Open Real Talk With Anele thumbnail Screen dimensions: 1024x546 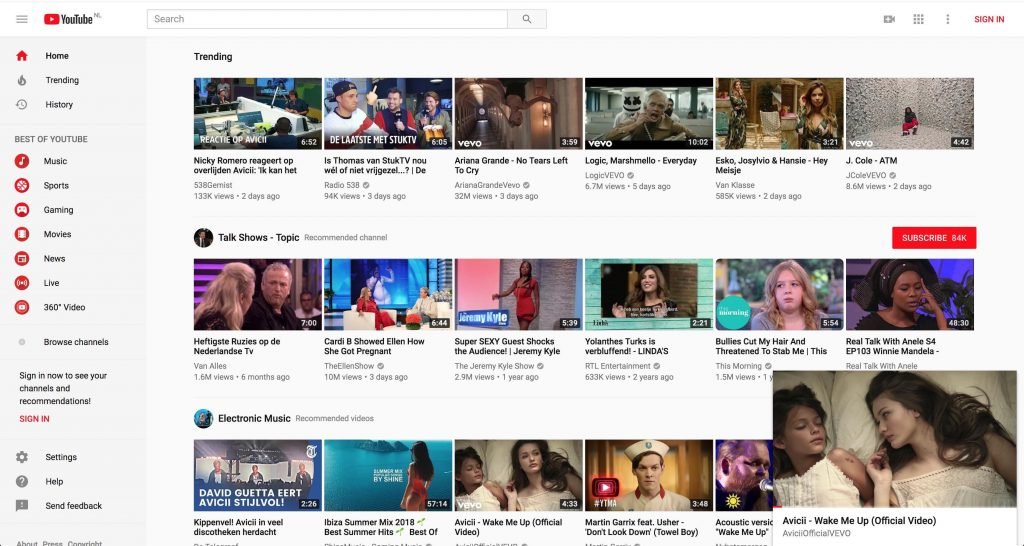(910, 295)
